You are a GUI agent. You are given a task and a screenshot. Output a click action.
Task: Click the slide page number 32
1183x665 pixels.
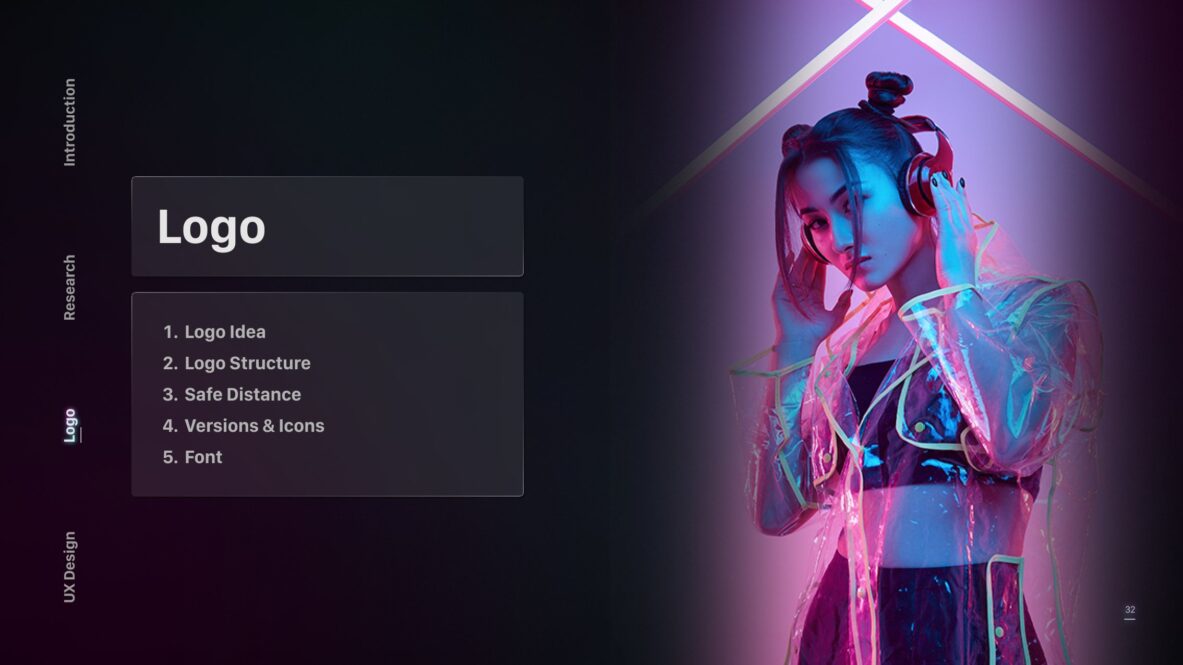point(1129,610)
